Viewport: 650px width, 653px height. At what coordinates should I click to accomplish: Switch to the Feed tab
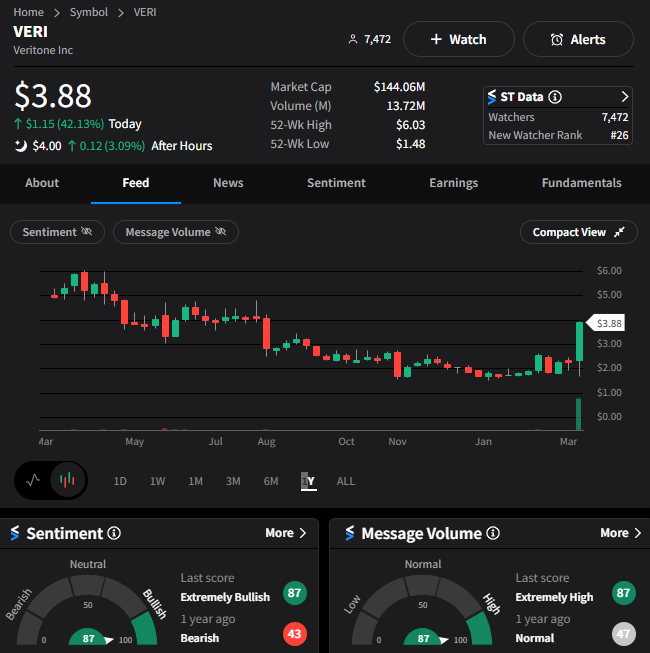tap(136, 183)
